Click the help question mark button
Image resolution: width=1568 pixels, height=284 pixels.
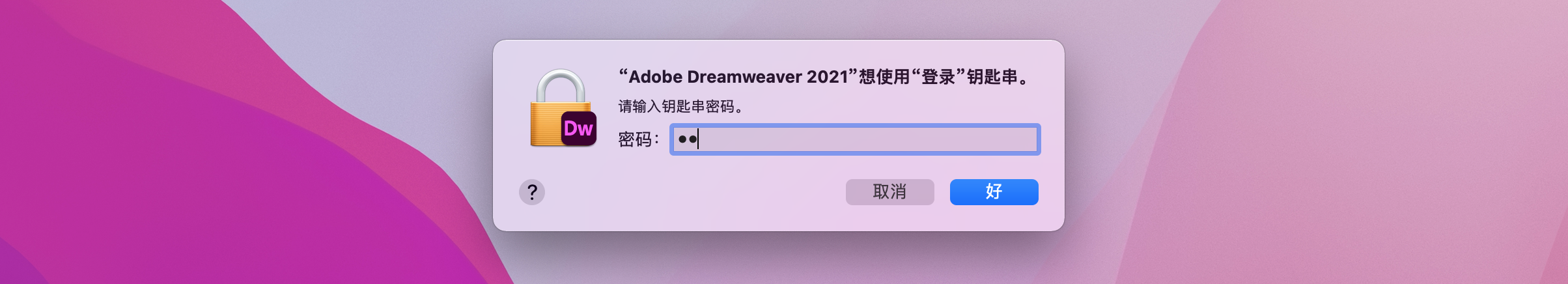coord(532,192)
